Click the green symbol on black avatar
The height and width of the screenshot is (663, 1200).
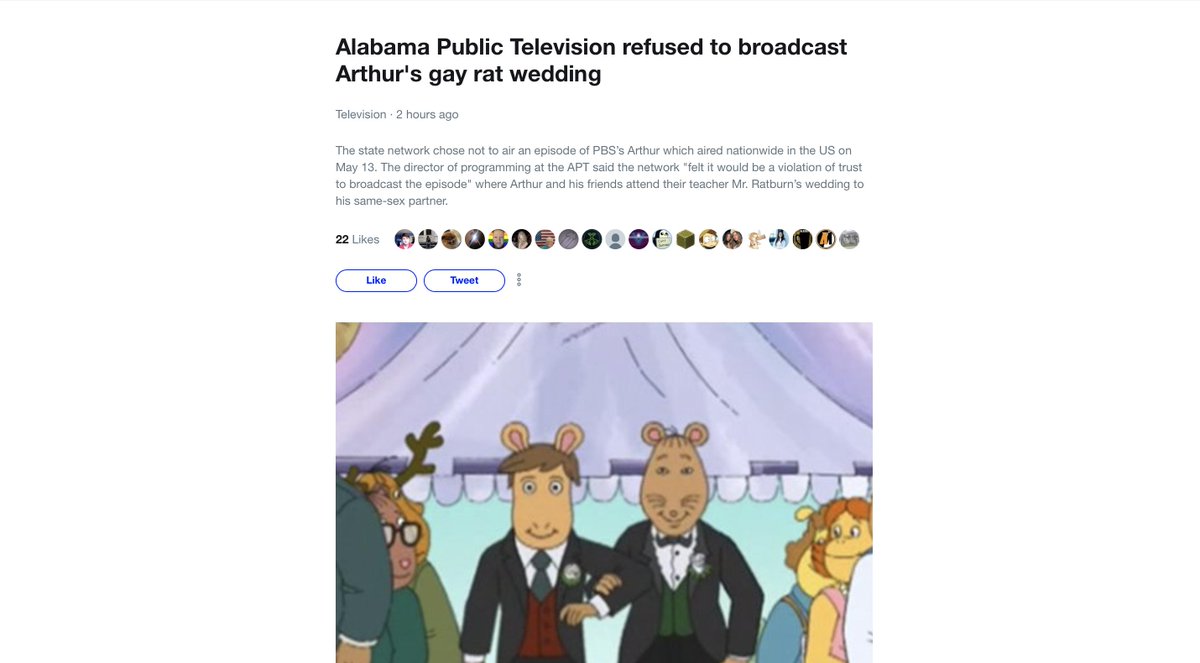(x=592, y=239)
